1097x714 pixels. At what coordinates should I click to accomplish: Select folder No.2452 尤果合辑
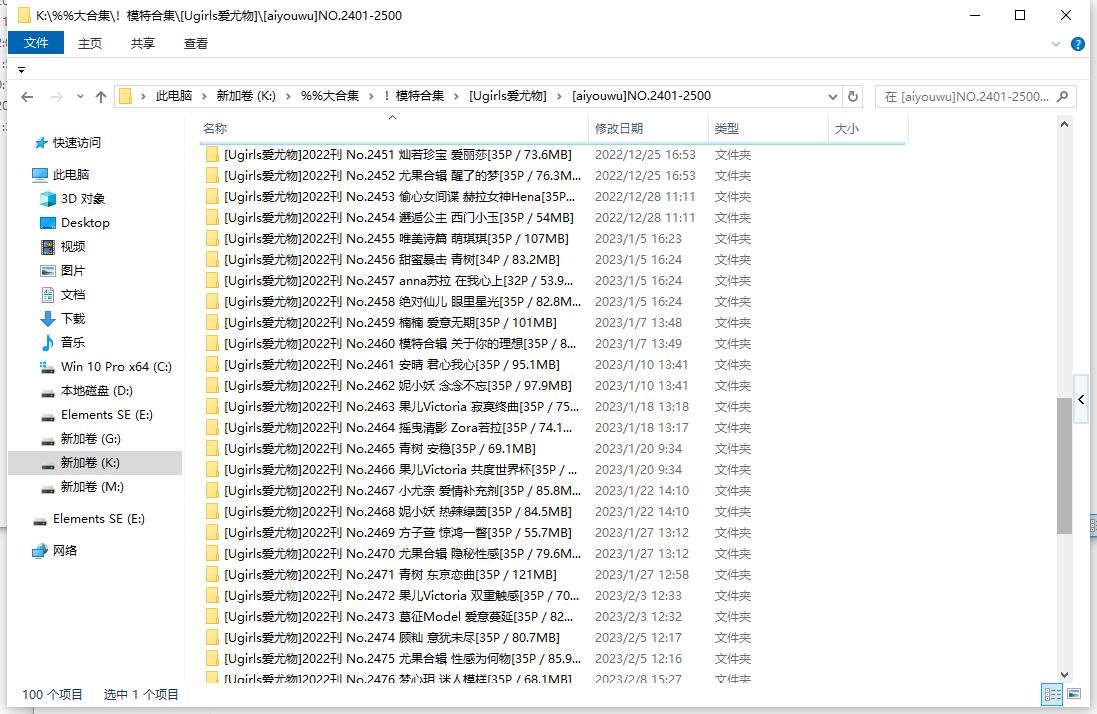click(402, 176)
